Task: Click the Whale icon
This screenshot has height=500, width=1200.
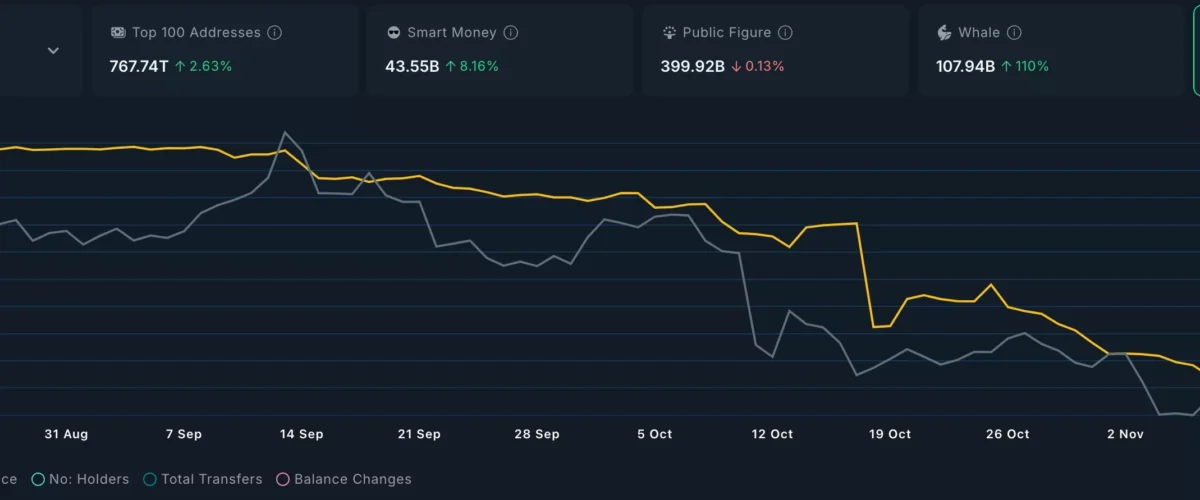Action: [944, 33]
